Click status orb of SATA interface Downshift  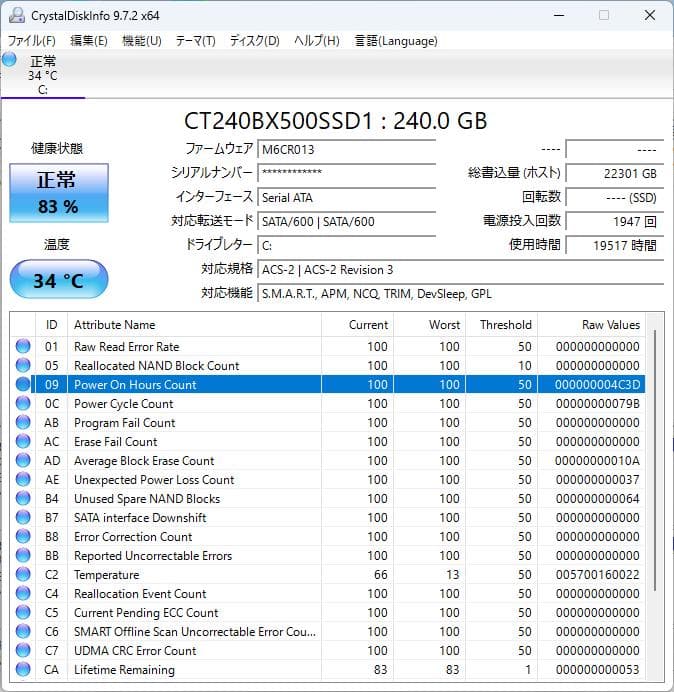point(23,517)
